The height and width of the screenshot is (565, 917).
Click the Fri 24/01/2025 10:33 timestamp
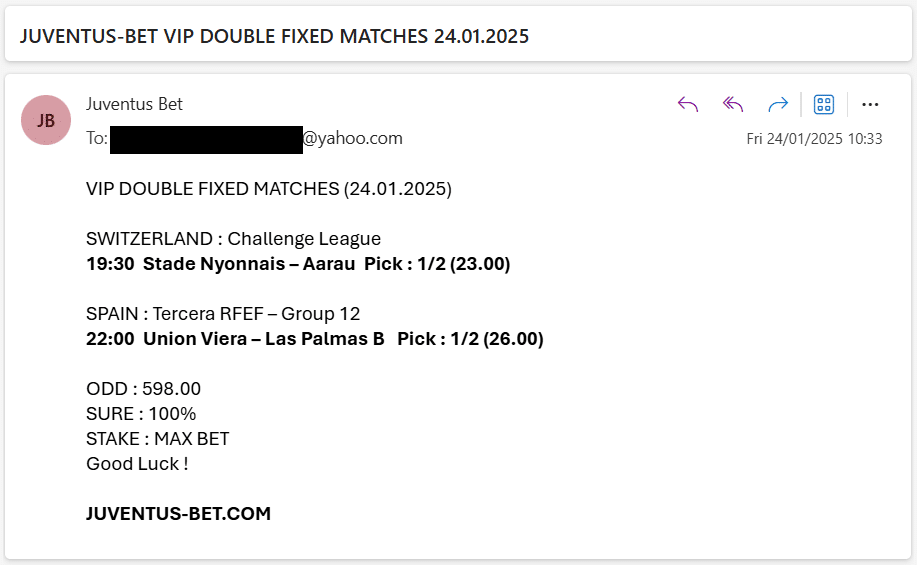coord(814,139)
